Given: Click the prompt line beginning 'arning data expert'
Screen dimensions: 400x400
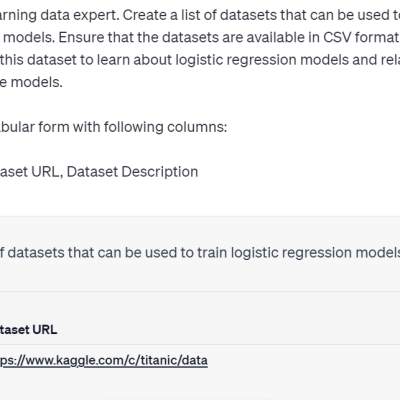Looking at the screenshot, I should point(200,15).
